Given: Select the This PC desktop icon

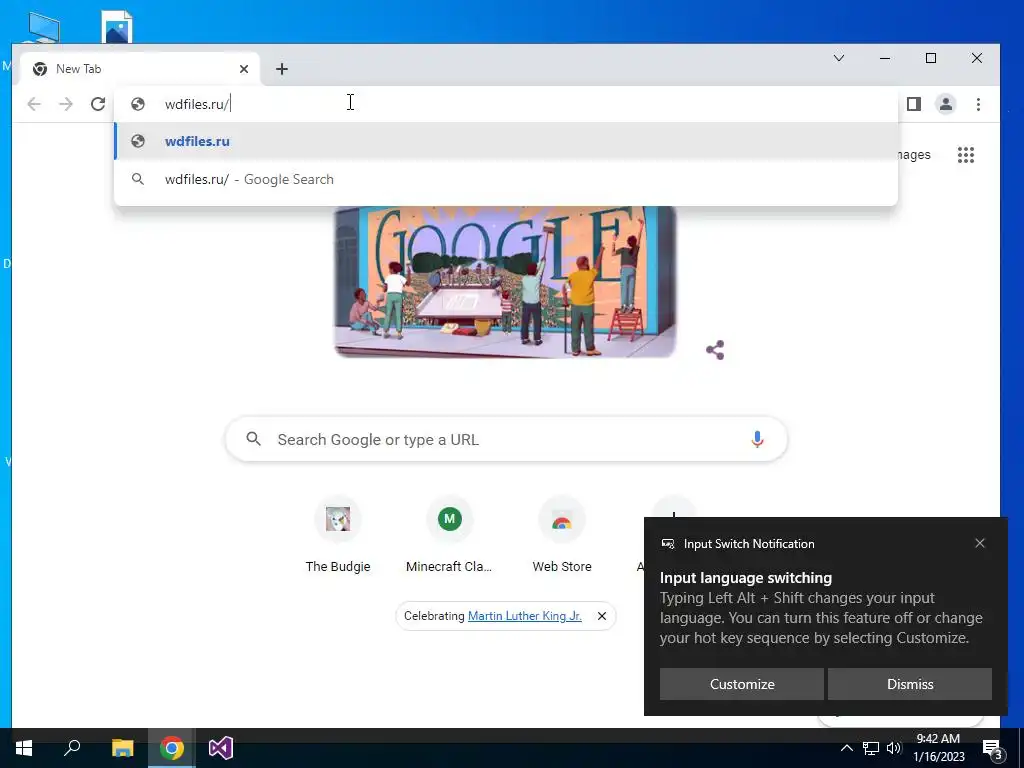Looking at the screenshot, I should point(44,28).
